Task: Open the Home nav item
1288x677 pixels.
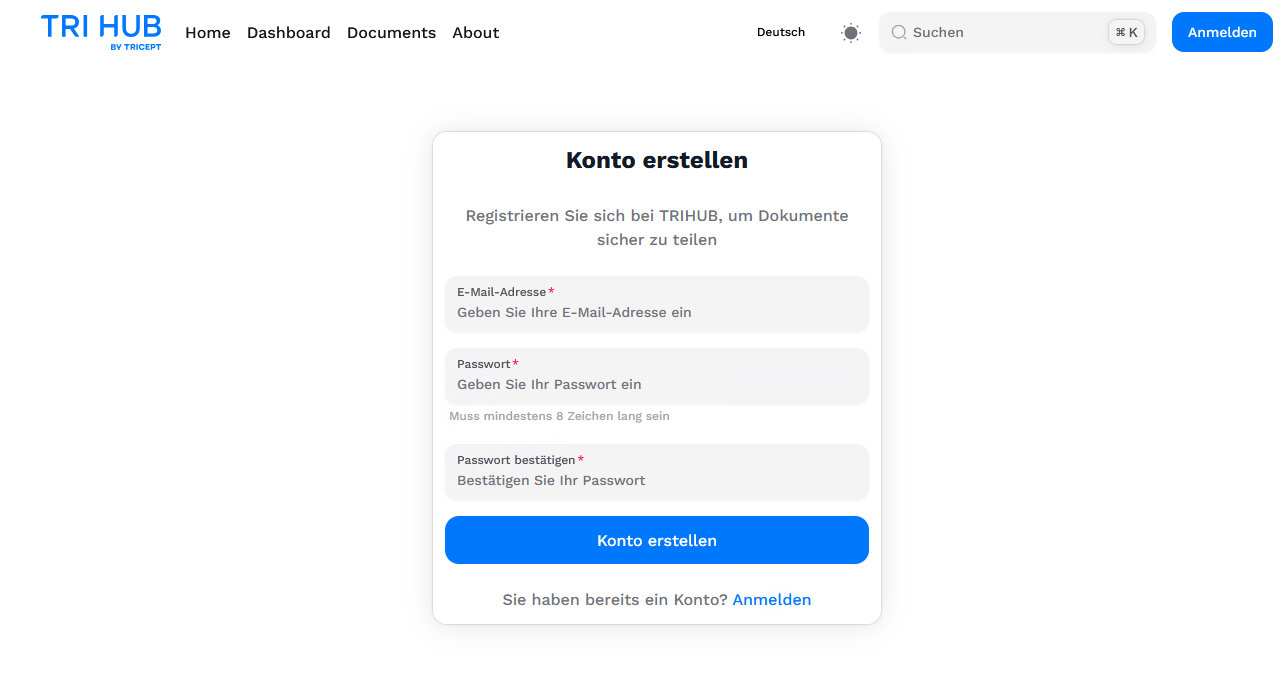Action: 208,32
